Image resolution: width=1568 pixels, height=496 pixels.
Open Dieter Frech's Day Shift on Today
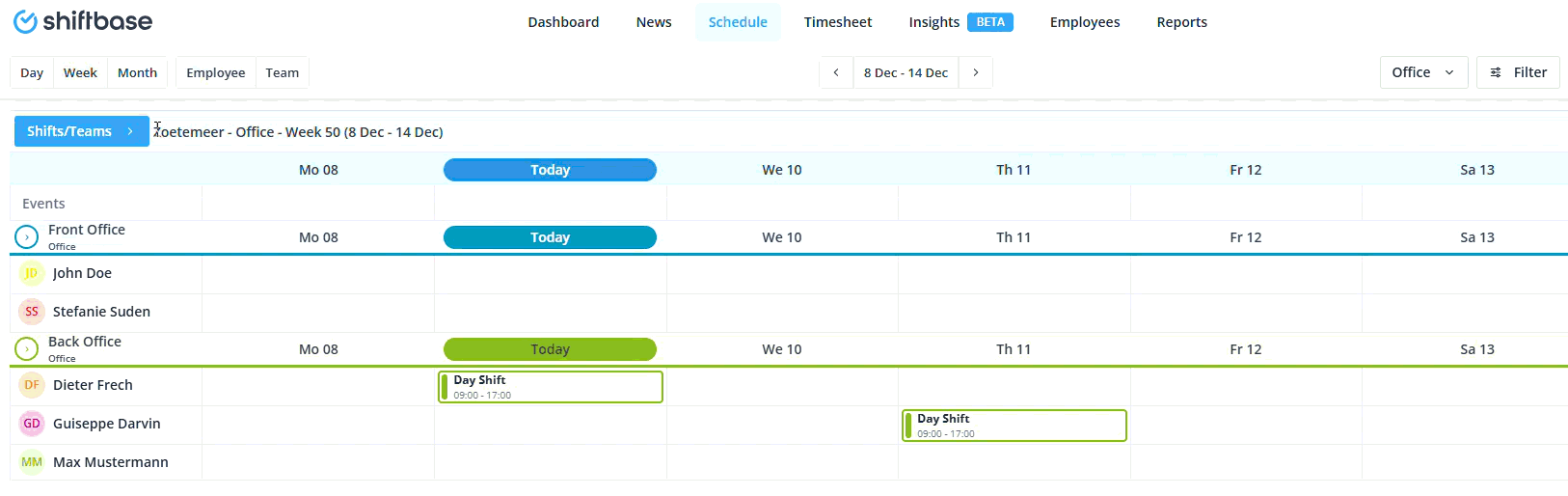551,387
